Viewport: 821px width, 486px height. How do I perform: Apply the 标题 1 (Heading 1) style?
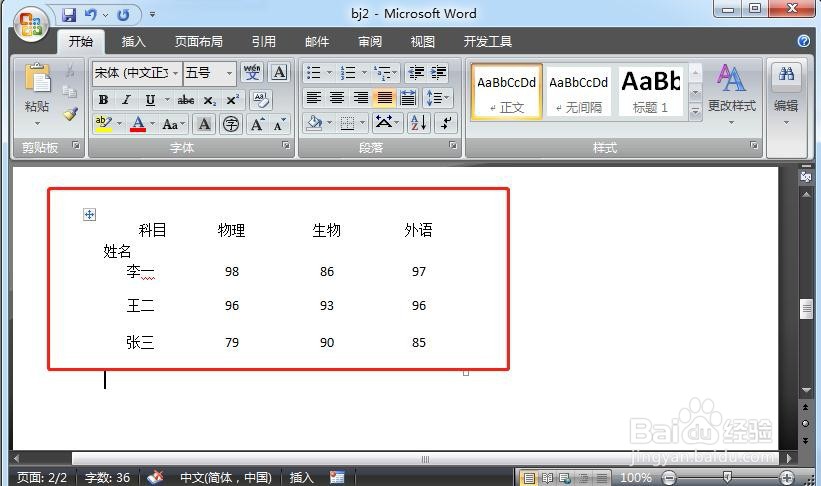coord(651,92)
